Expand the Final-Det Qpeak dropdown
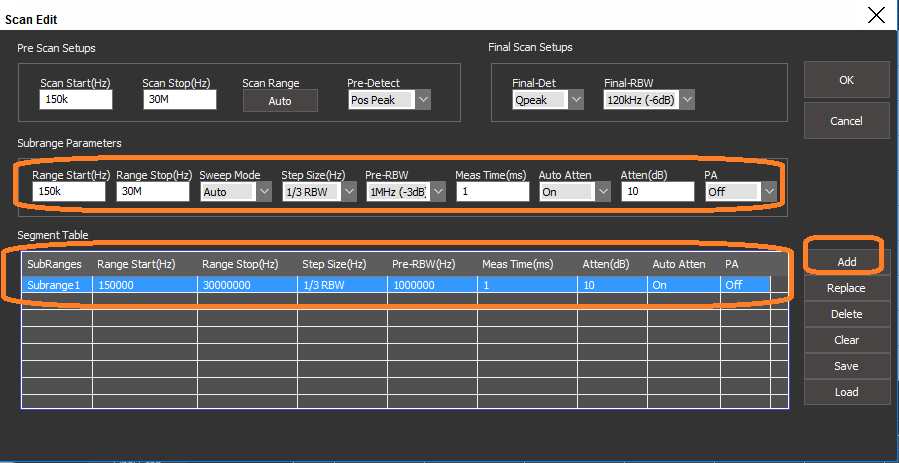 tap(576, 99)
